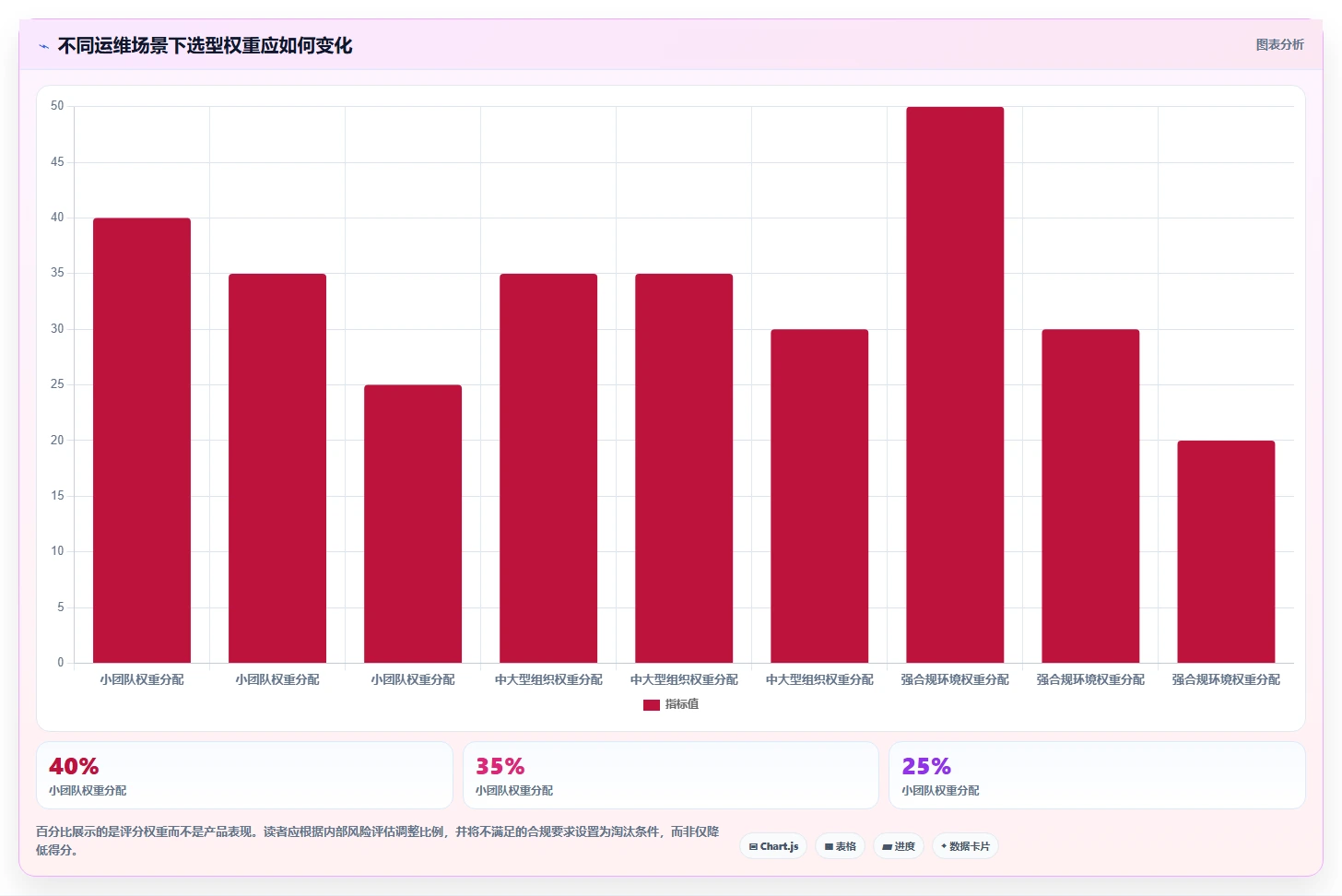The width and height of the screenshot is (1342, 896).
Task: Select the Chart.js chip
Action: 773,846
